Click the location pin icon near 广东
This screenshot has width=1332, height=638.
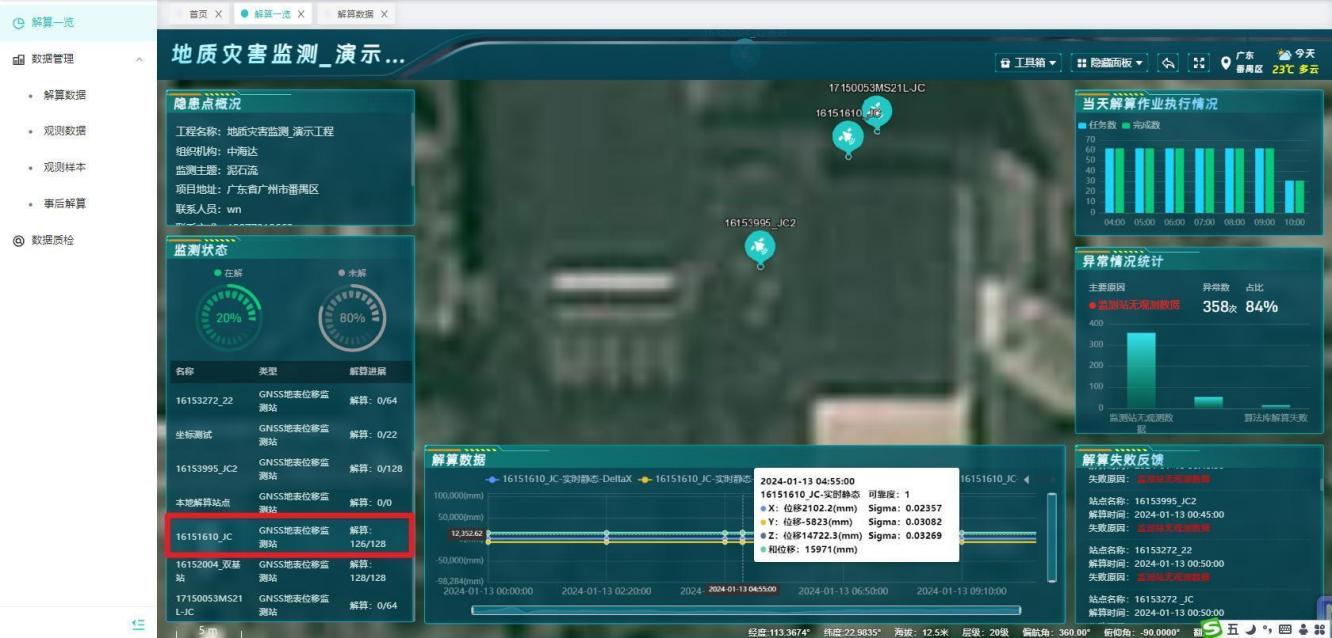1227,62
